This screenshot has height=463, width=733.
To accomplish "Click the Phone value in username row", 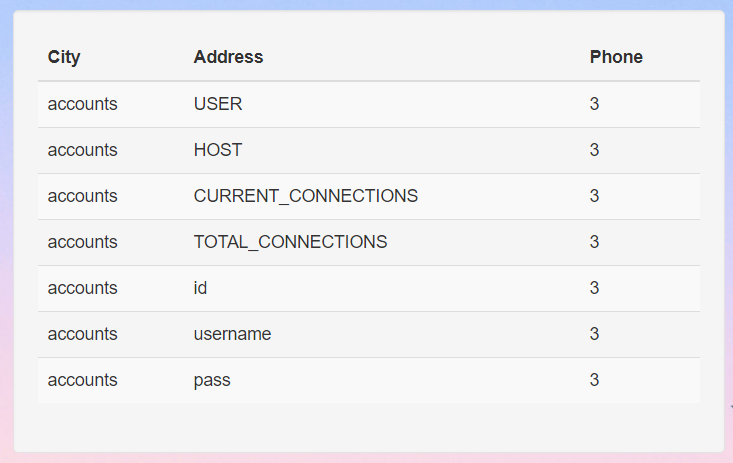I will click(595, 334).
